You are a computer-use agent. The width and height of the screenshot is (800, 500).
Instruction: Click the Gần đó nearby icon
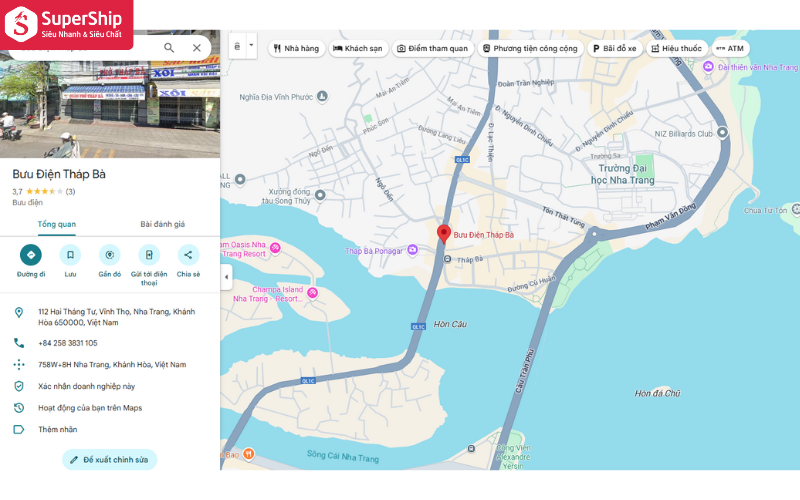coord(110,255)
